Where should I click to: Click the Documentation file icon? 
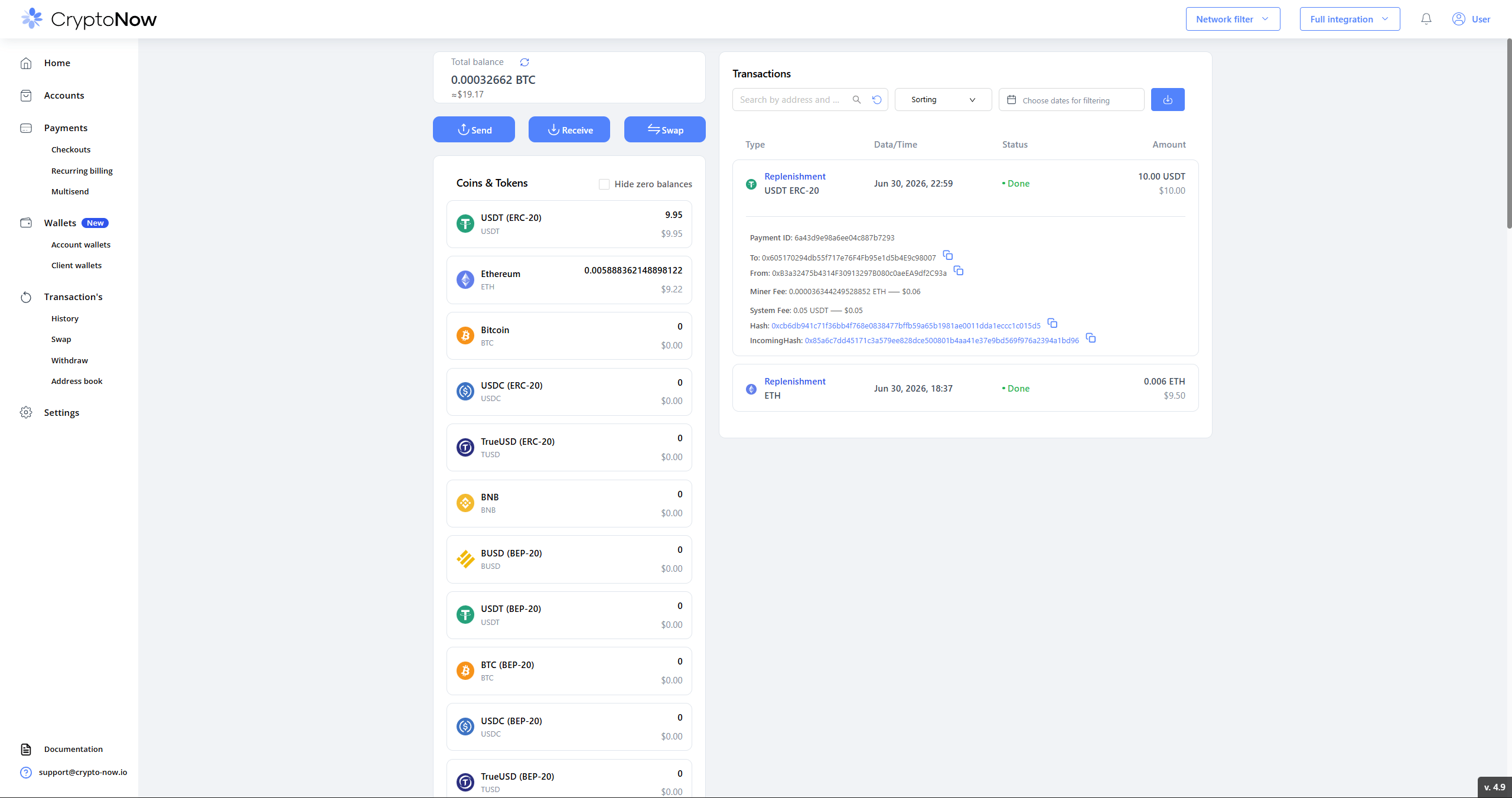26,750
